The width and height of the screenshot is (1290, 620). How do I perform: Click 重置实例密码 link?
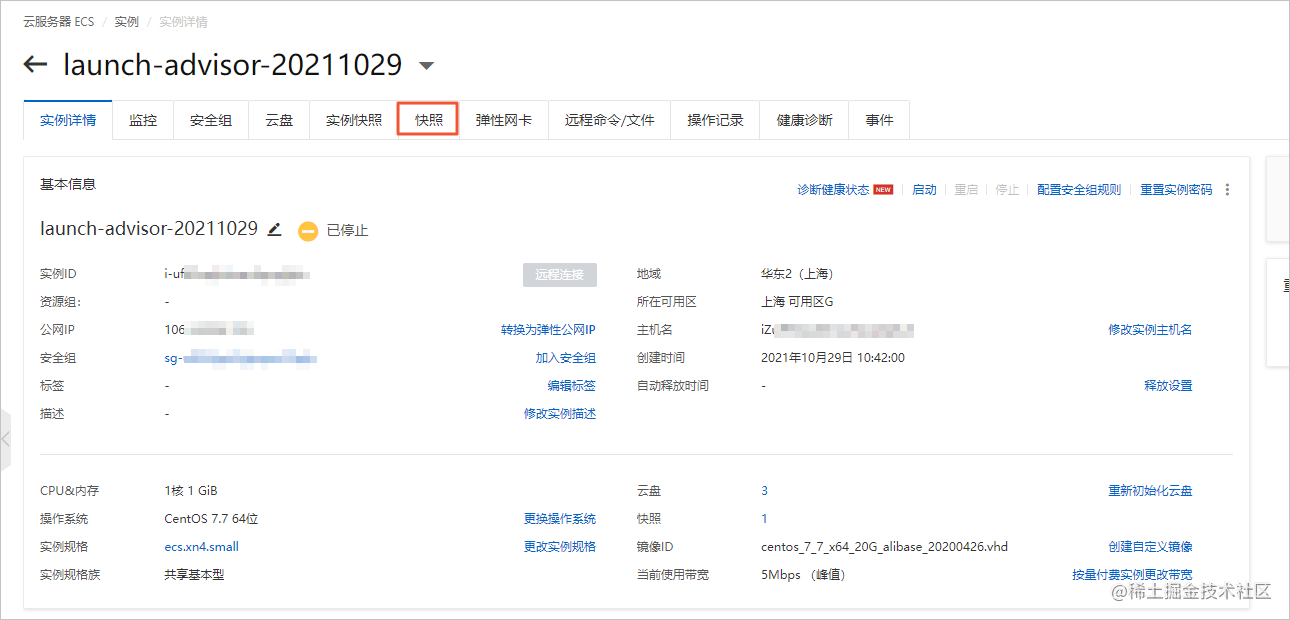point(1176,190)
